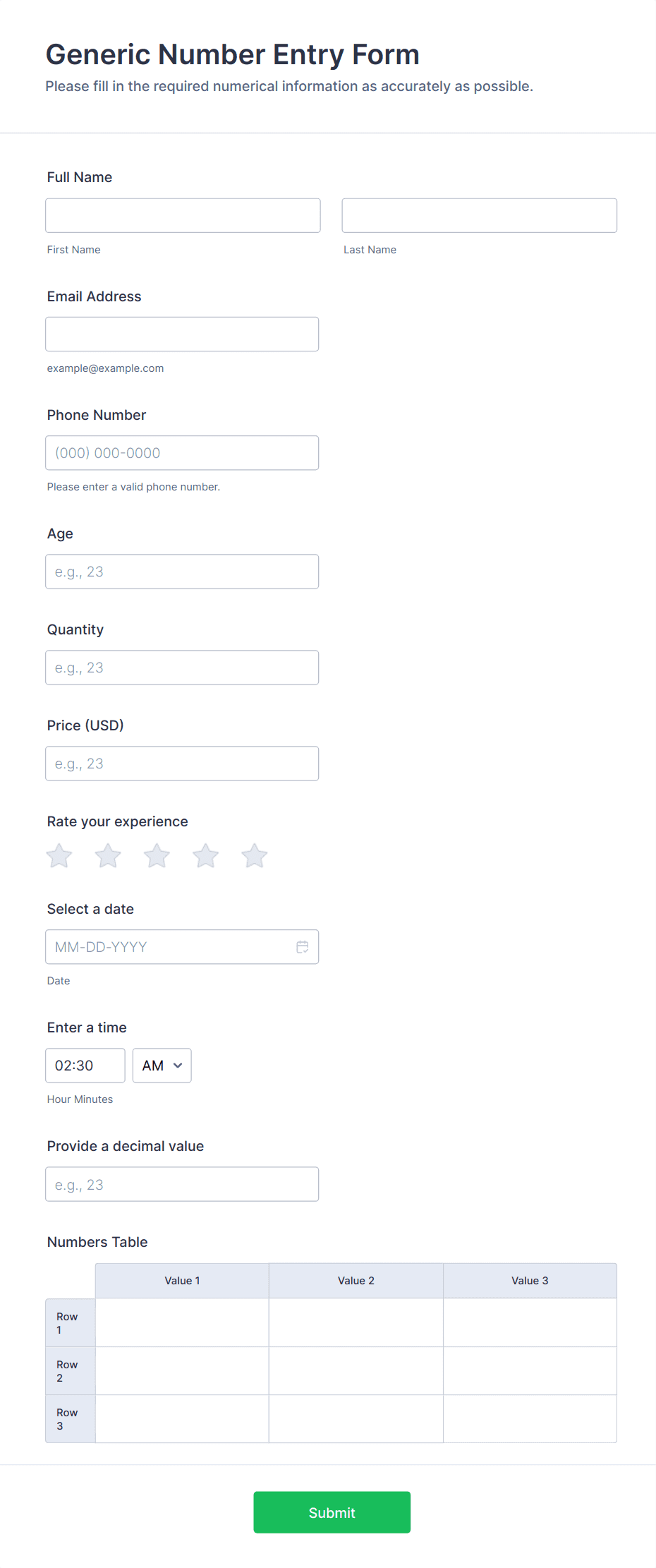This screenshot has height=1568, width=656.
Task: Select the Row 3 Value 3 cell
Action: point(530,1418)
